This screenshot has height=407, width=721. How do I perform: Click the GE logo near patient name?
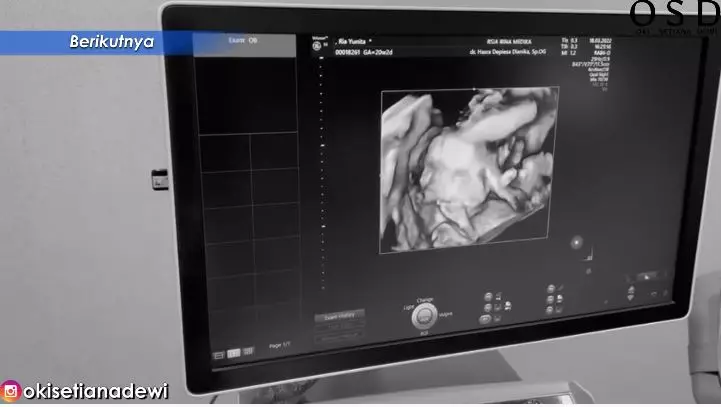pos(318,45)
